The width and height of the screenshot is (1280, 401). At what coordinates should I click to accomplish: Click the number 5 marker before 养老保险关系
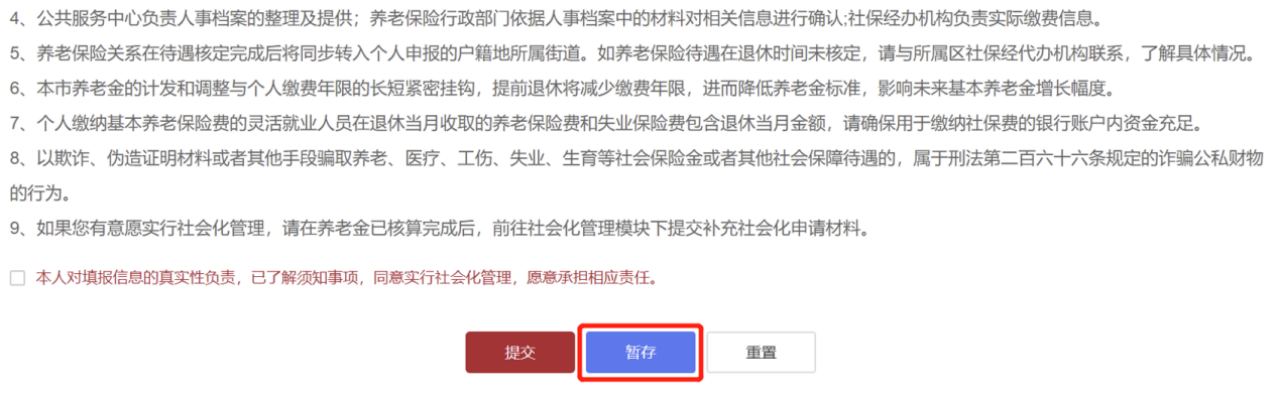(x=15, y=53)
